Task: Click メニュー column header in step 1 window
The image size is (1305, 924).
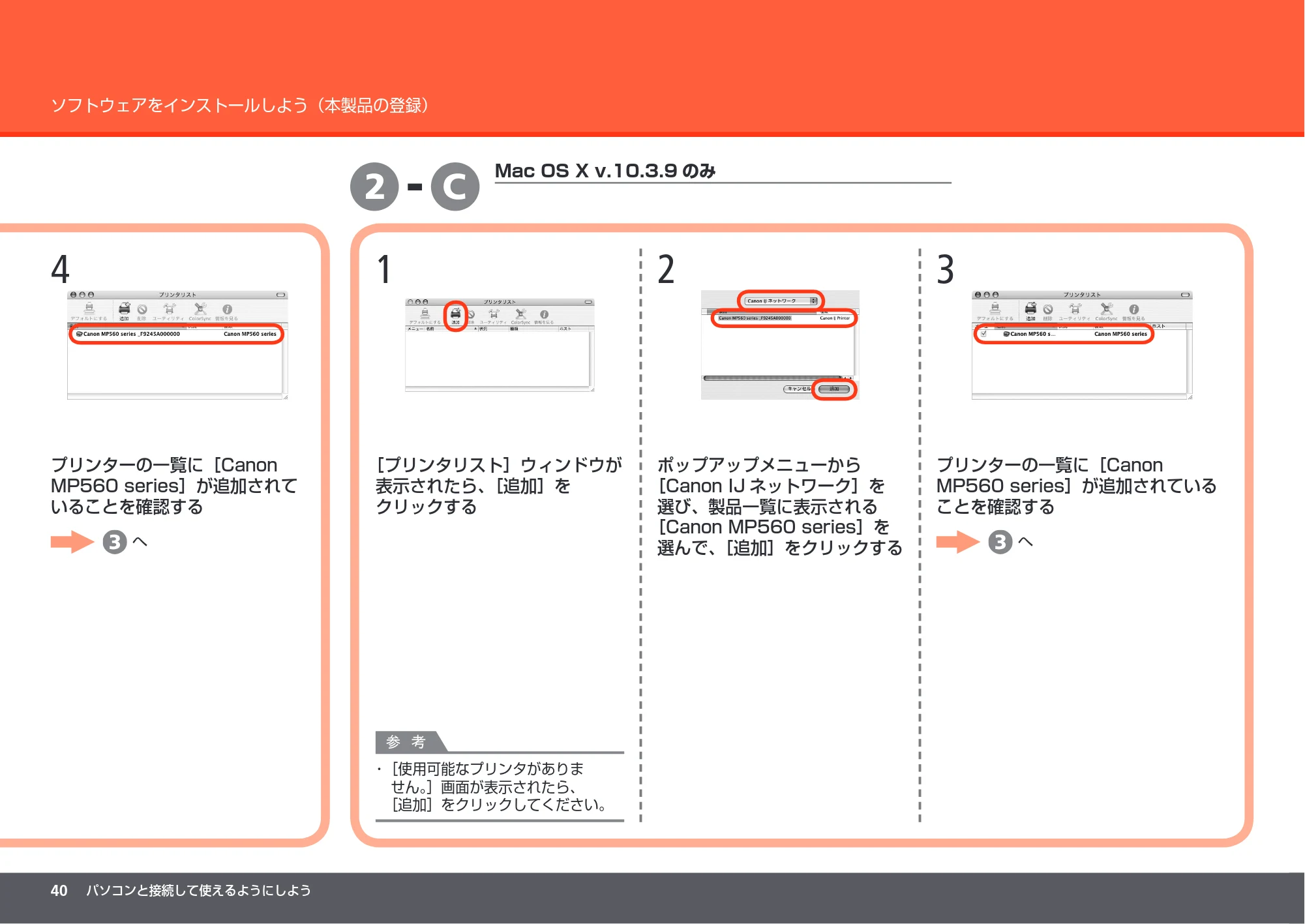Action: coord(415,329)
